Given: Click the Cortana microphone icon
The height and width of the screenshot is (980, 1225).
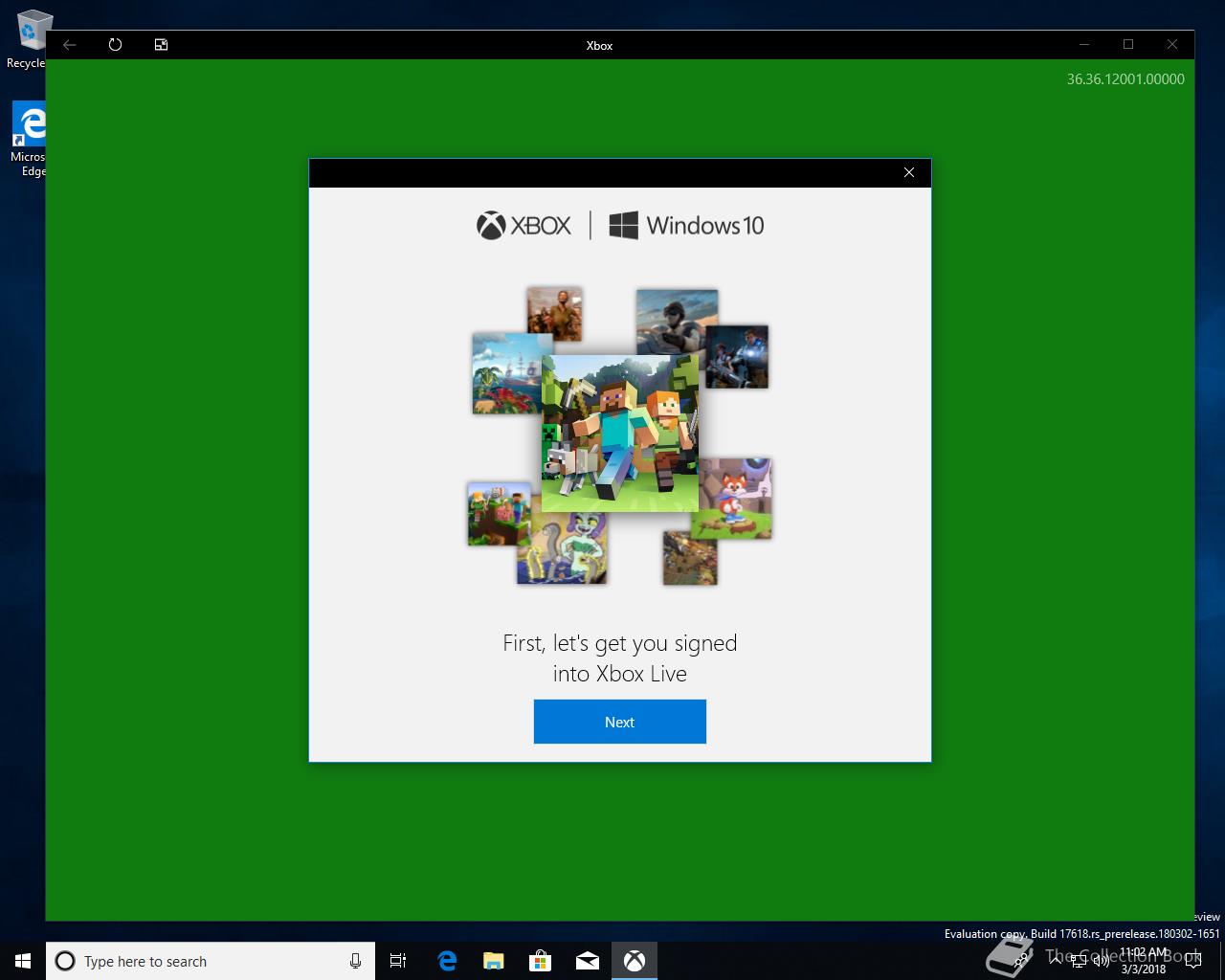Looking at the screenshot, I should click(x=355, y=961).
